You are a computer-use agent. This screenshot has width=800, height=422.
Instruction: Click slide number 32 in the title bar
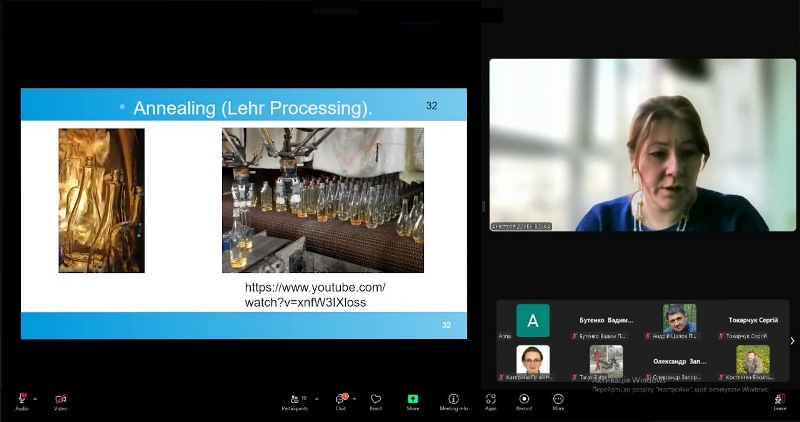click(x=432, y=106)
